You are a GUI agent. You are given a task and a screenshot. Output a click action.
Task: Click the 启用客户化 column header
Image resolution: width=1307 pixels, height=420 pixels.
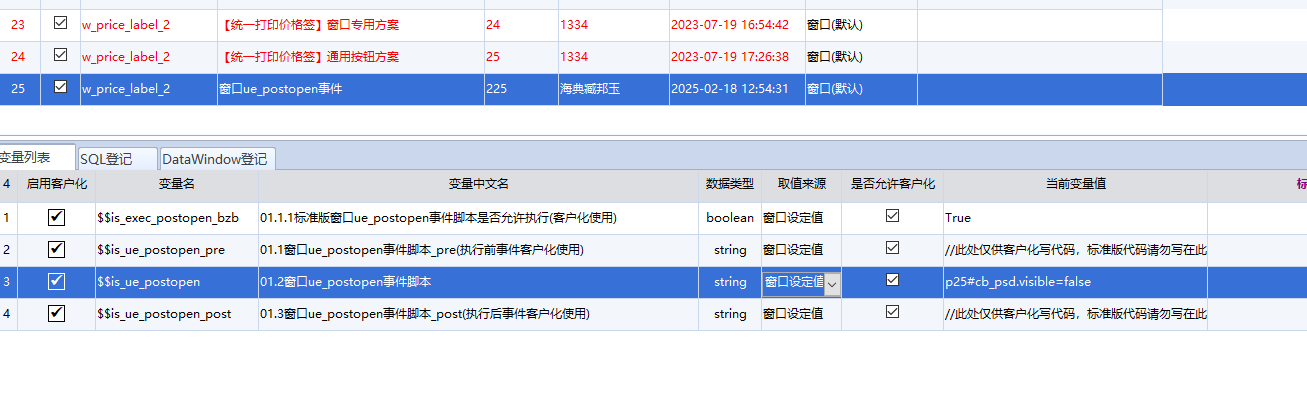(57, 184)
